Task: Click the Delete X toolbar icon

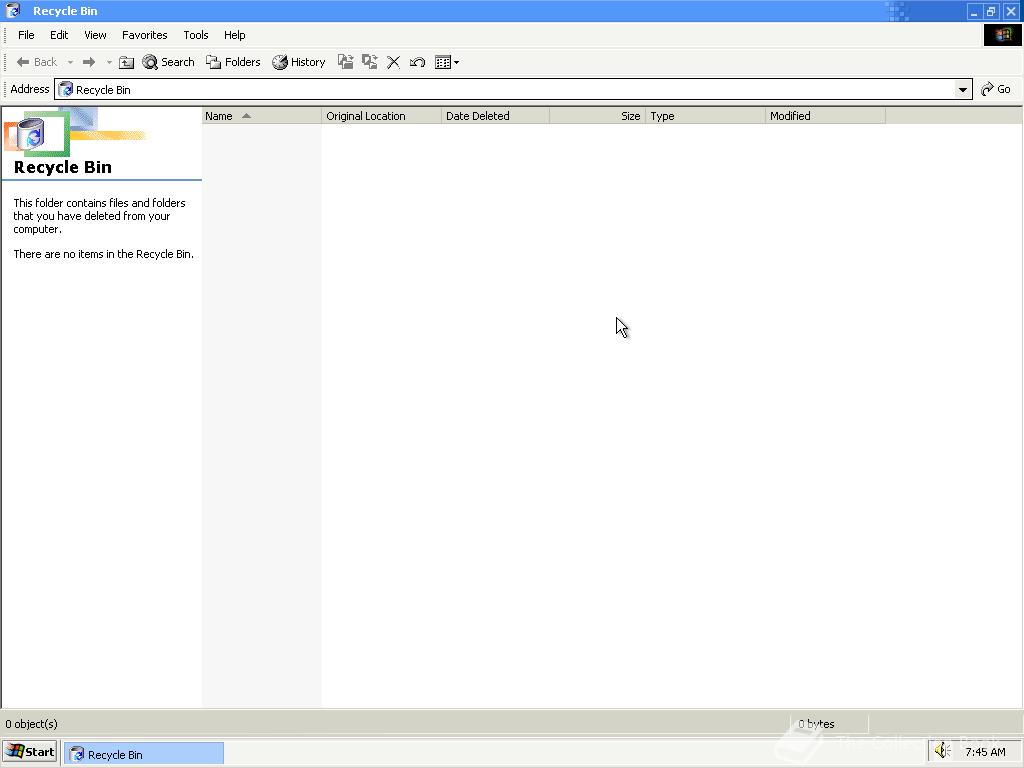Action: (x=393, y=62)
